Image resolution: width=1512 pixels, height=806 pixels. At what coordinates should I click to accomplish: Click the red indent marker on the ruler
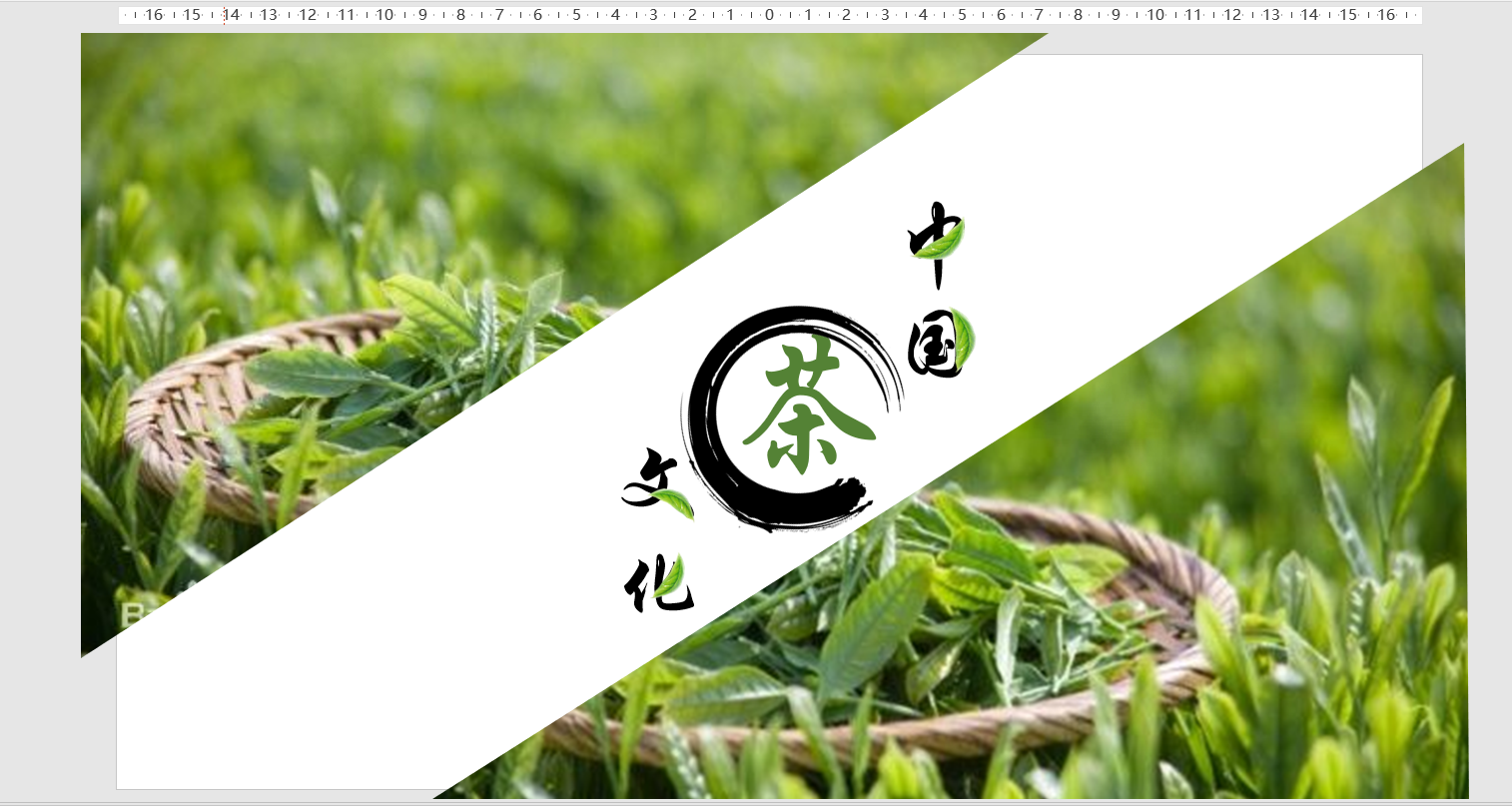[222, 15]
